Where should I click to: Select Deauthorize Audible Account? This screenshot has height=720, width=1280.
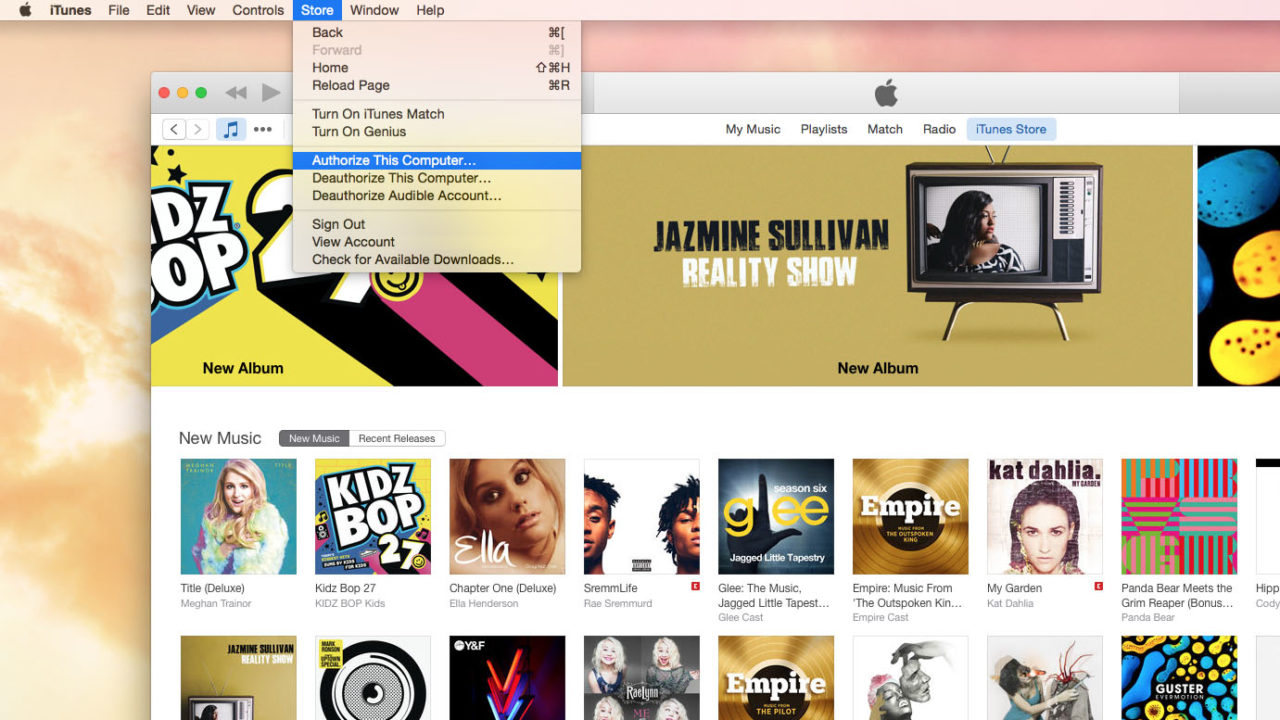point(437,195)
